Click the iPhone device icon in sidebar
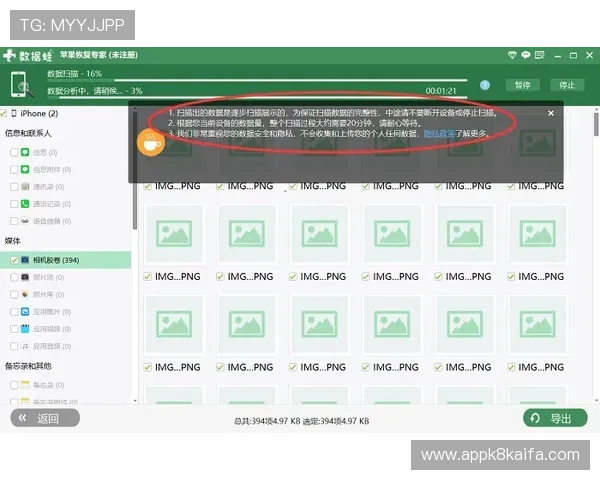The image size is (600, 480). [x=14, y=113]
